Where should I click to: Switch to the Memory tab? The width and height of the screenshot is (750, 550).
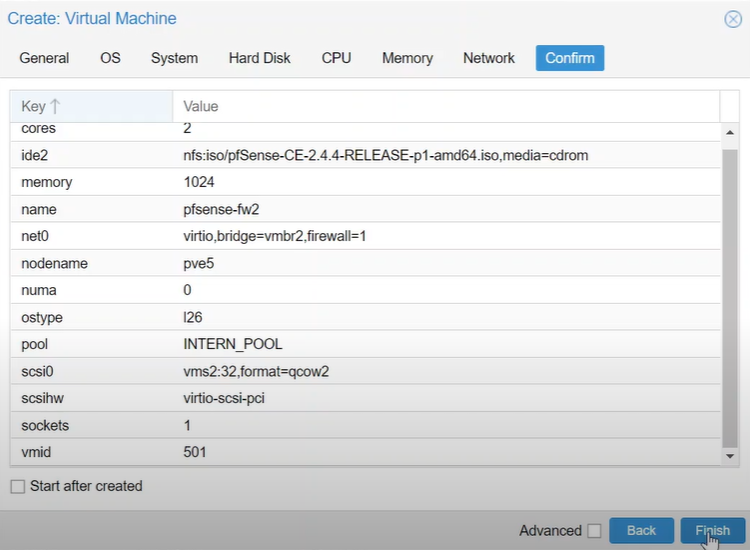click(x=407, y=58)
